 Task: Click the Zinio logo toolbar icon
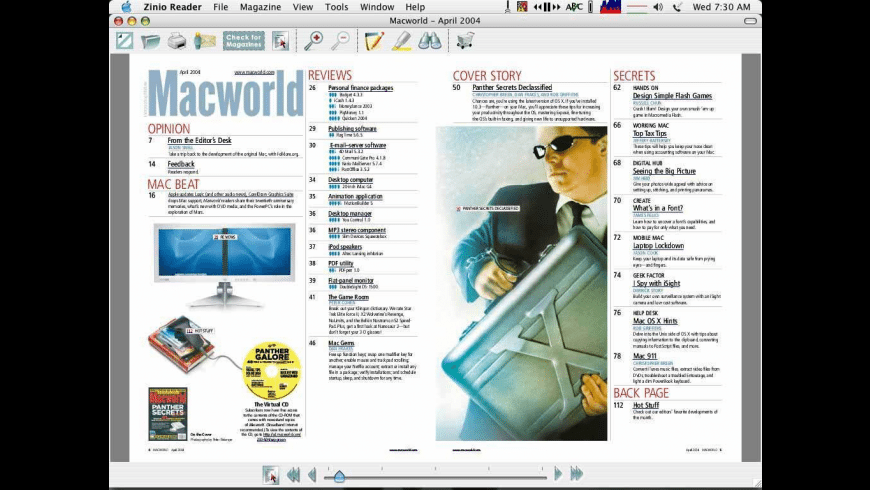[124, 41]
